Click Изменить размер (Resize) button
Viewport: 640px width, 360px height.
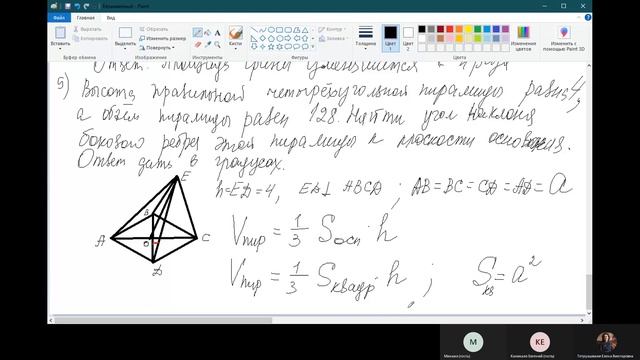click(x=162, y=38)
